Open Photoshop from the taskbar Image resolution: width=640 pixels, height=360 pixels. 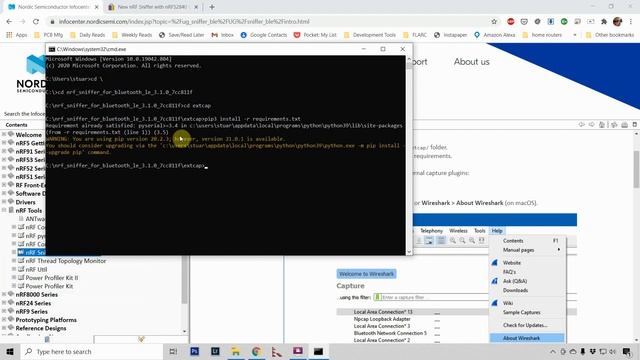click(195, 351)
